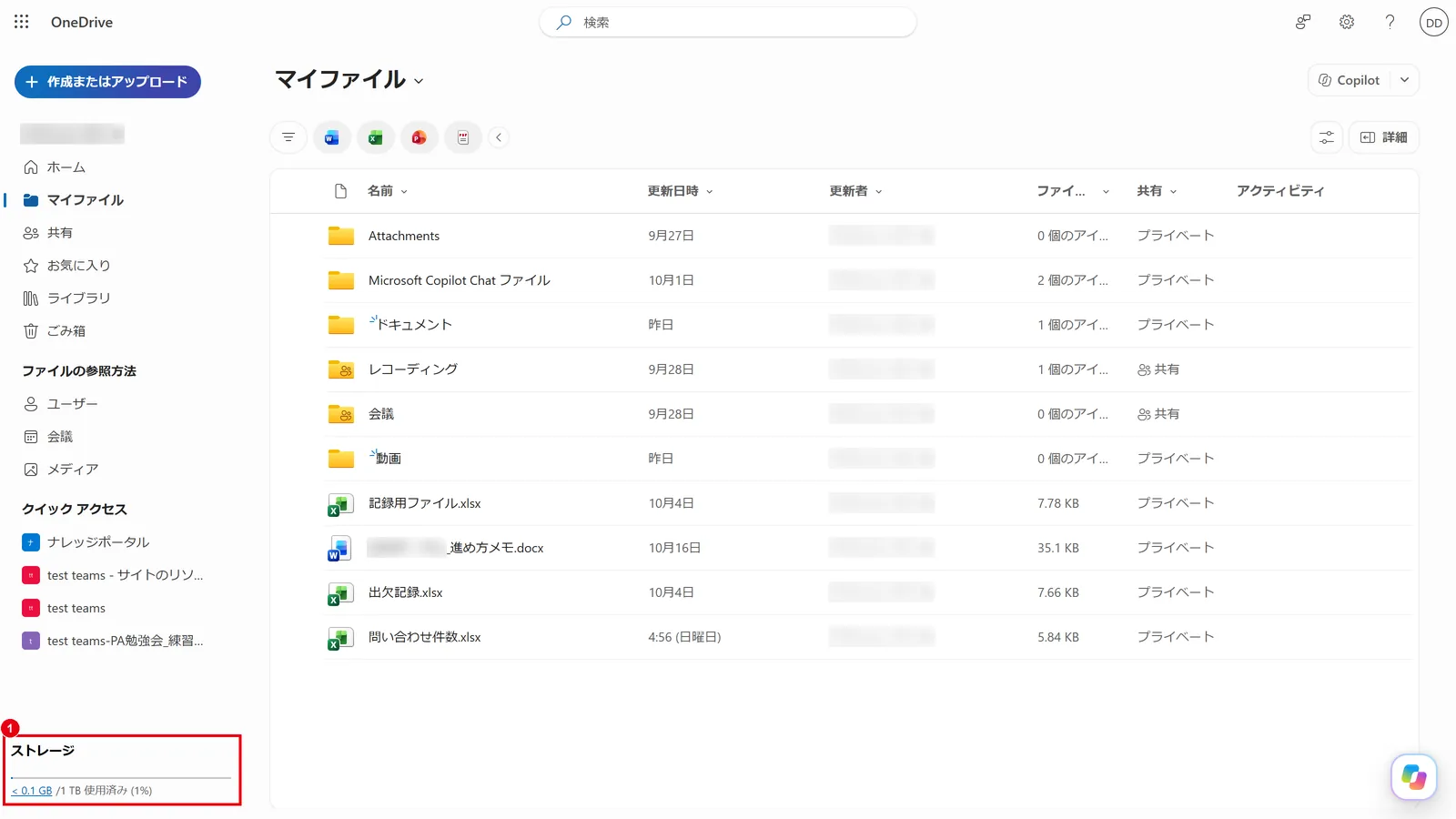Viewport: 1456px width, 819px height.
Task: Open ナレッジポータル quick access
Action: (98, 542)
